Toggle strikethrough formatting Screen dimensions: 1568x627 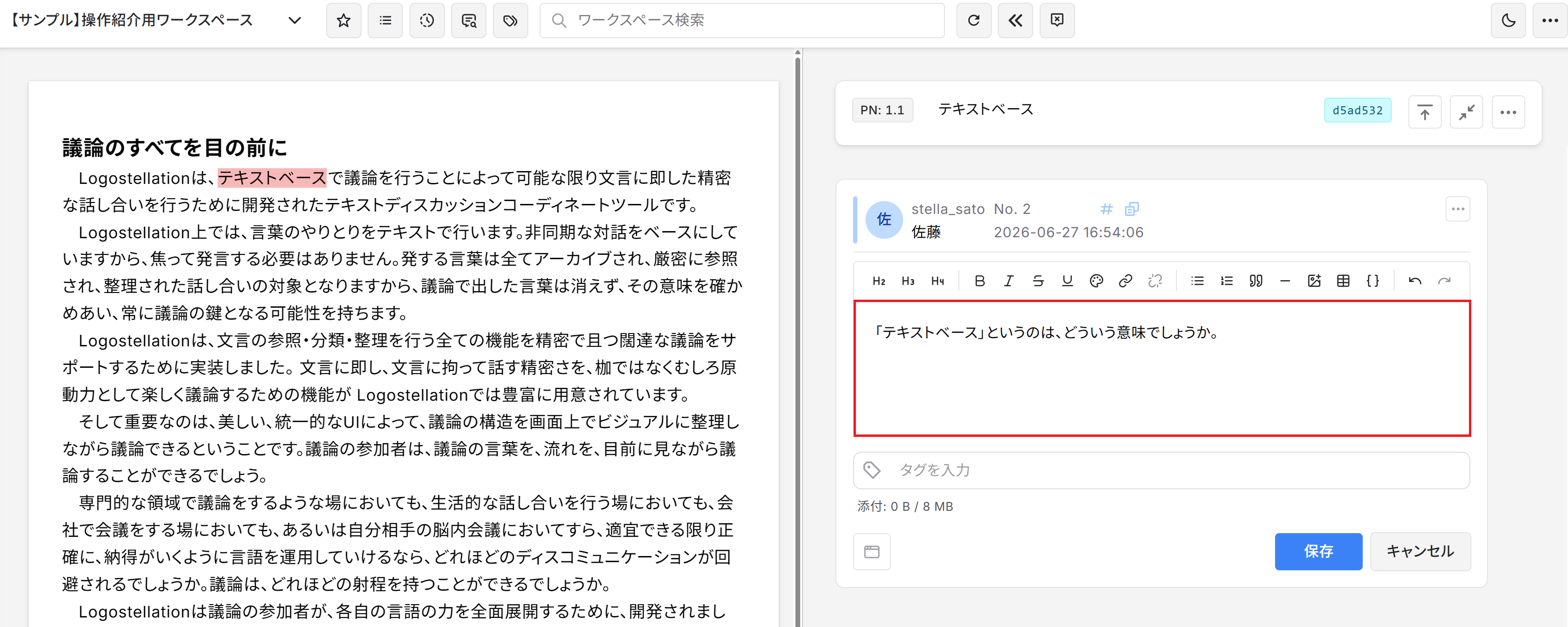tap(1038, 281)
